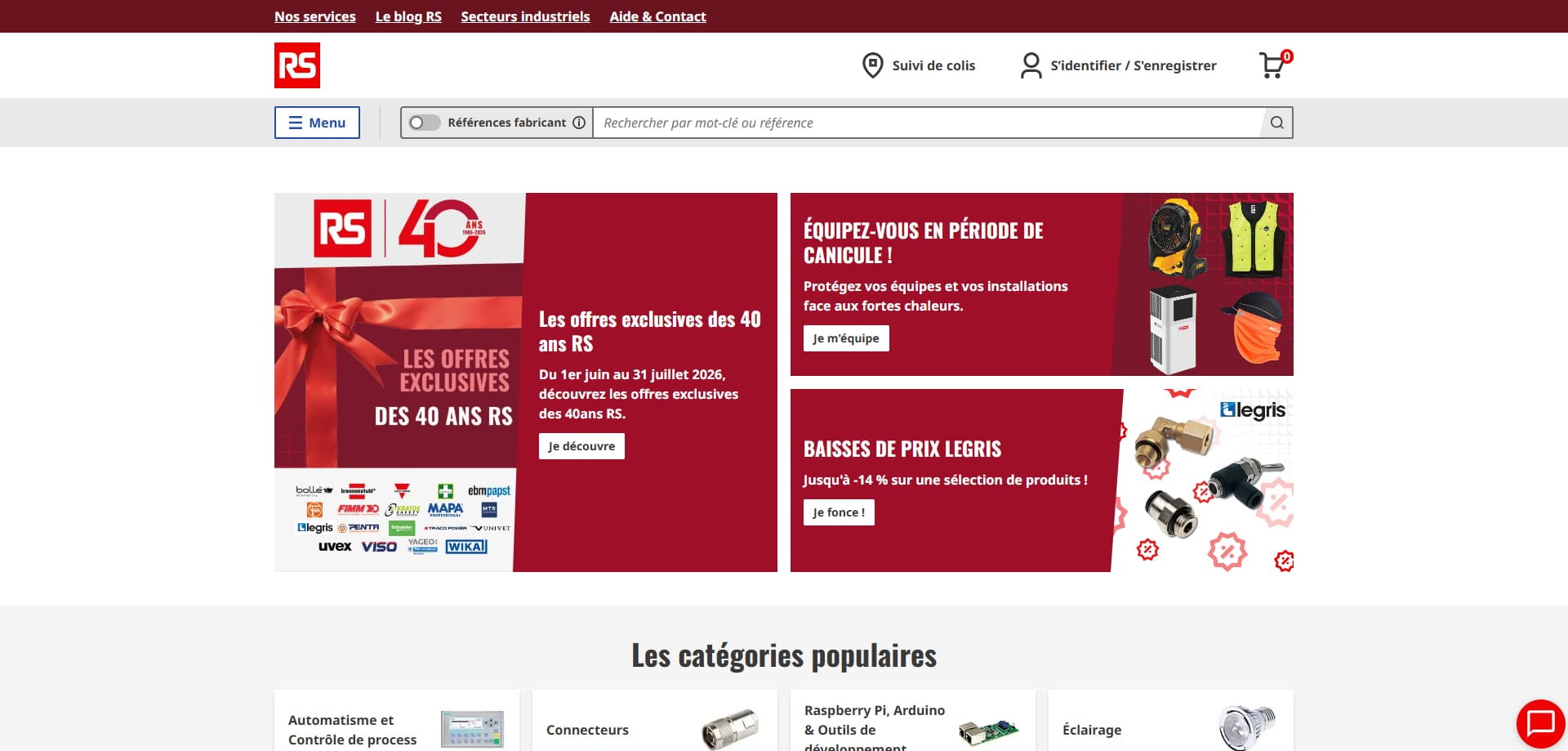This screenshot has width=1568, height=751.
Task: Open the Éclairage category card
Action: 1170,721
